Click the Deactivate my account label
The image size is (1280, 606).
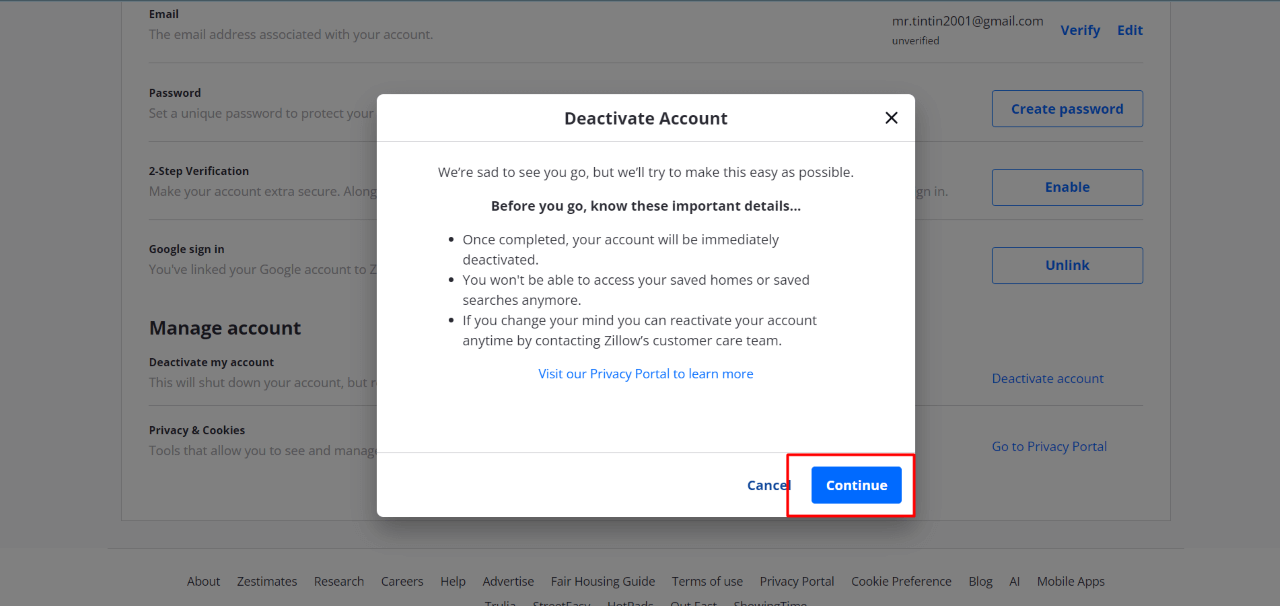coord(211,362)
